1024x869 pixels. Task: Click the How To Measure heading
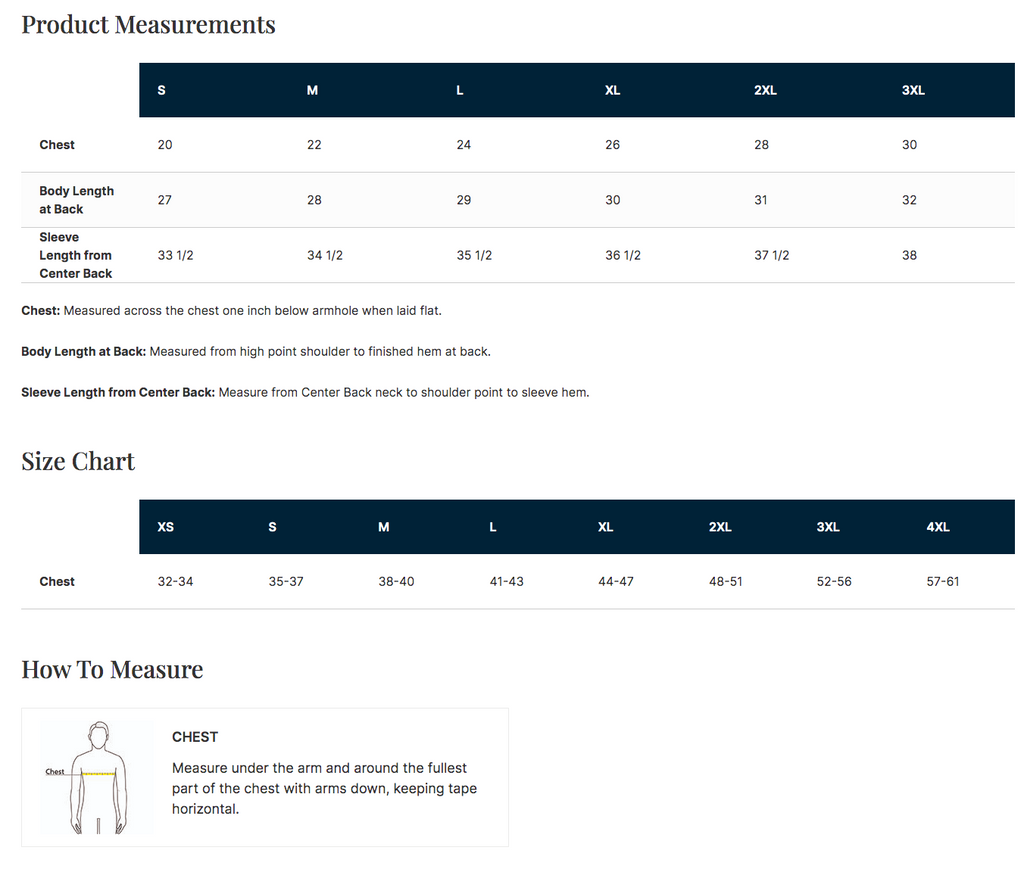click(112, 669)
